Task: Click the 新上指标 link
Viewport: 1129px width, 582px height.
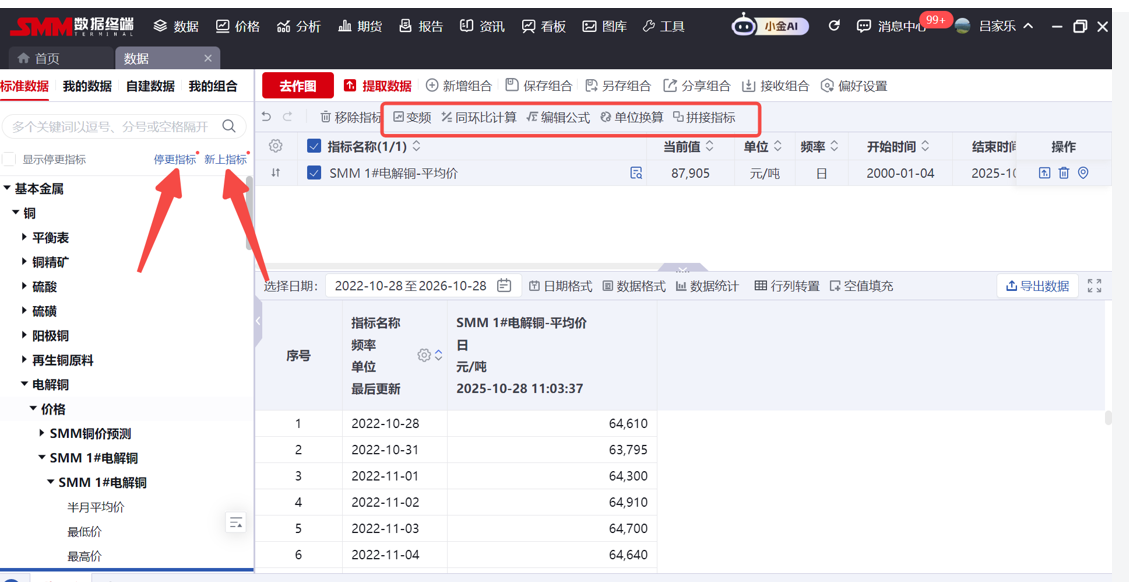Action: (x=225, y=159)
